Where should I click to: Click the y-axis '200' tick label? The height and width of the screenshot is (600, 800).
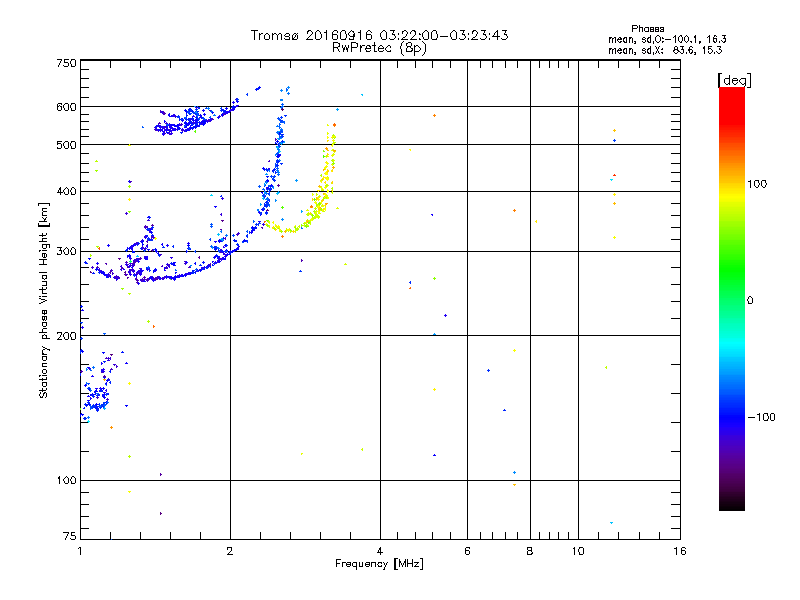click(66, 336)
